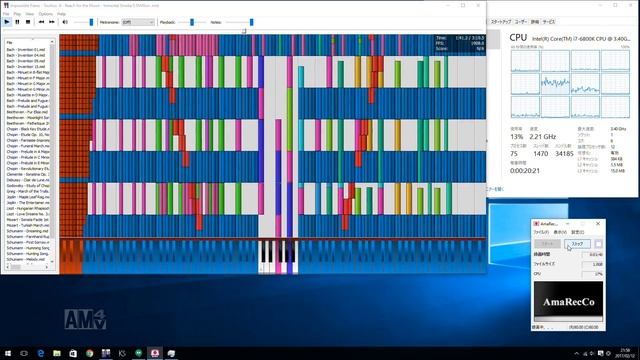
Task: Switch to the Users tab in Task Manager
Action: pos(520,22)
